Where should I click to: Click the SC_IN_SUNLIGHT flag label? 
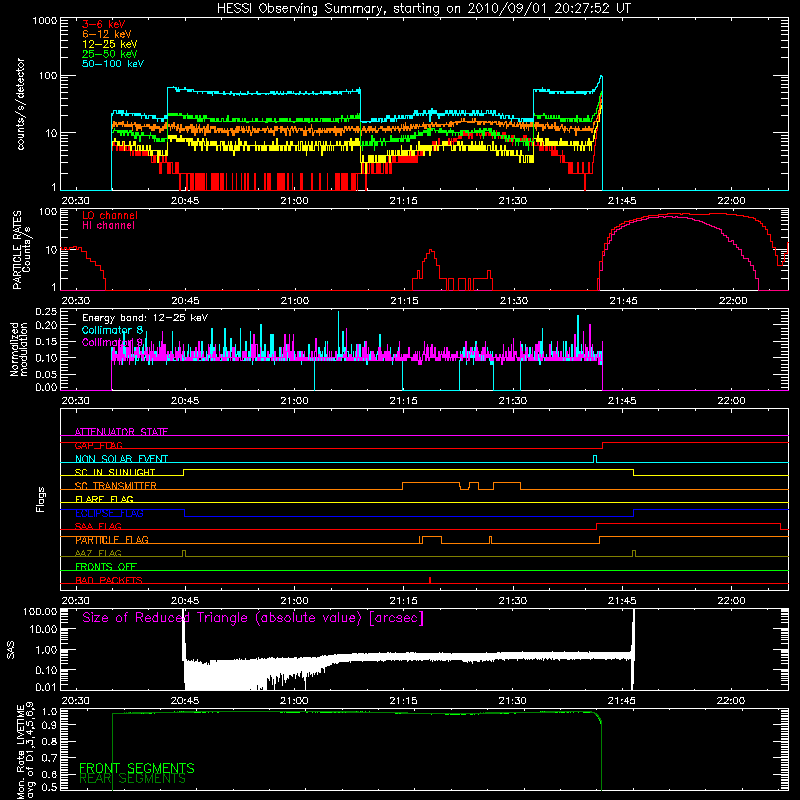115,472
